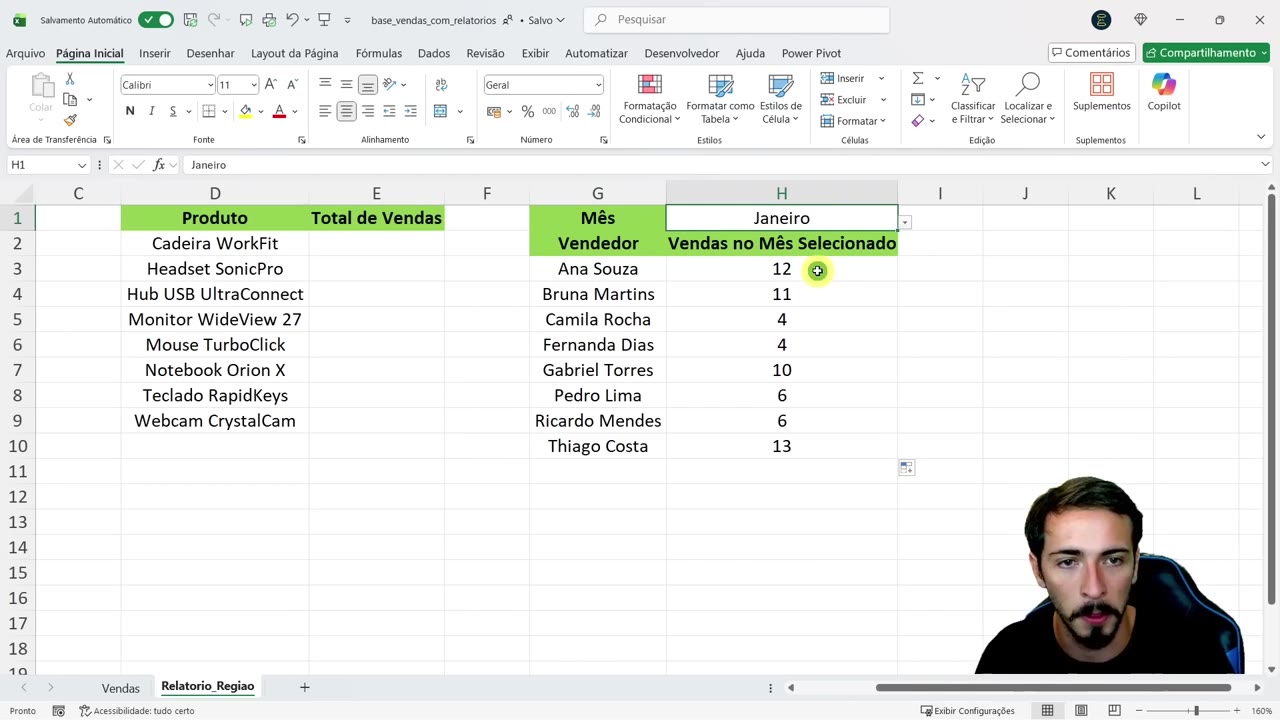Screen dimensions: 1280x720
Task: Expand the Formatação Condicional menu
Action: click(x=649, y=99)
